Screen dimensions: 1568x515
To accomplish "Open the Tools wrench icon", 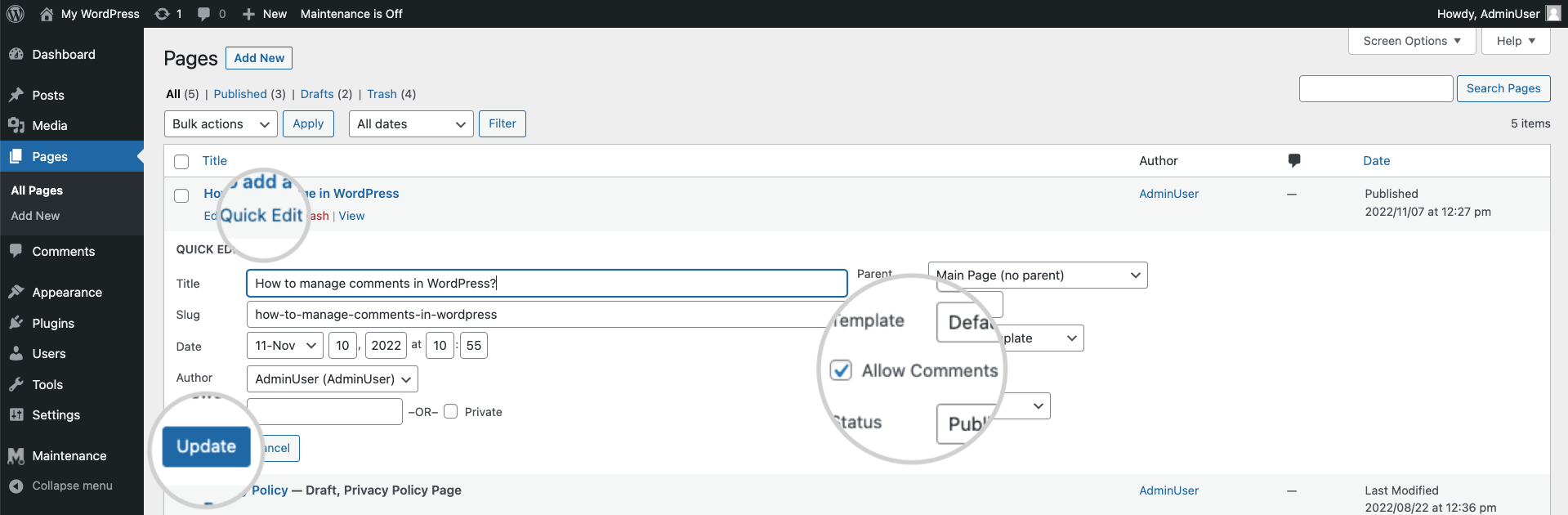I will (16, 384).
